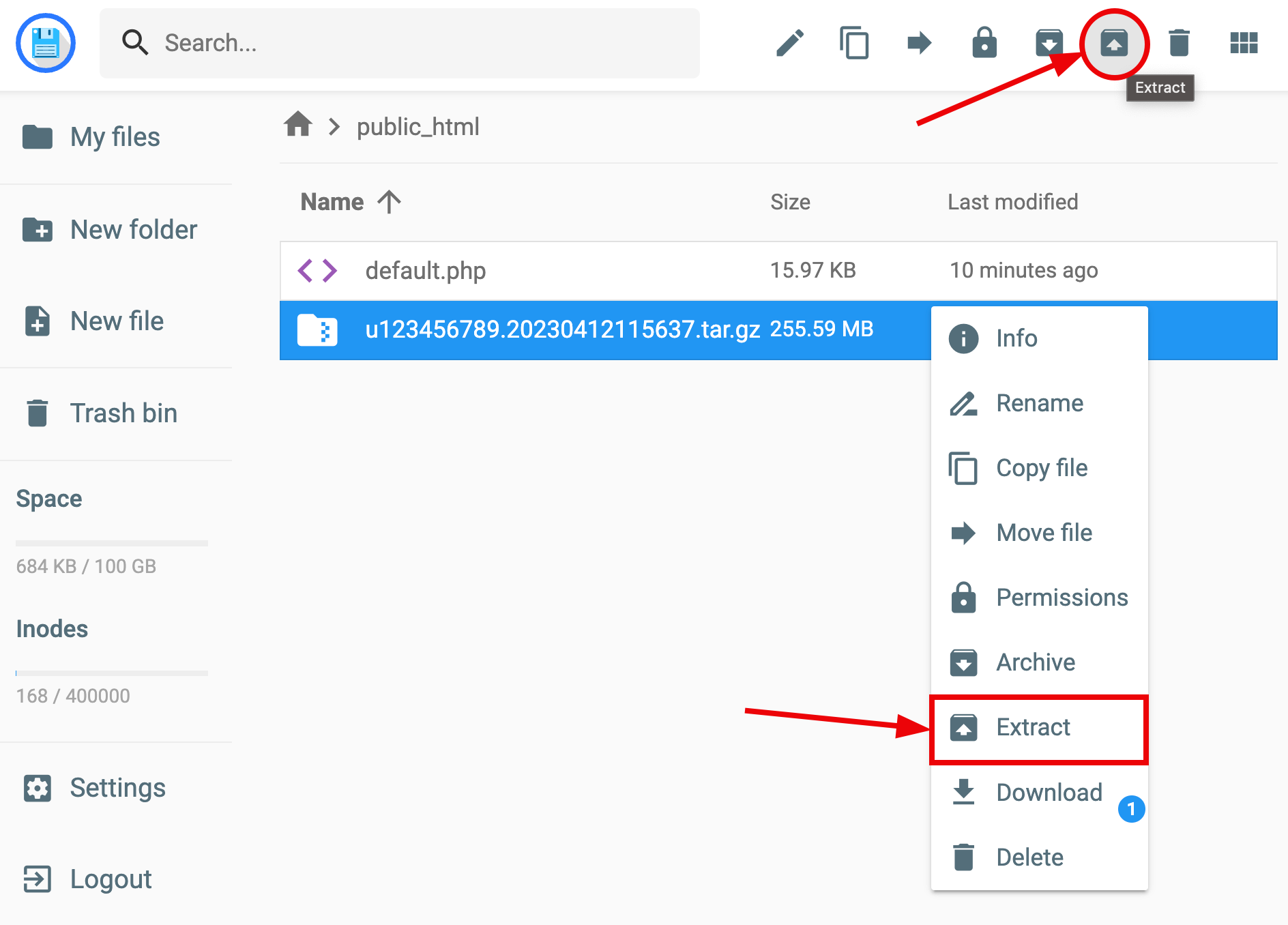Choose Download from the context menu
The height and width of the screenshot is (925, 1288).
point(1049,792)
